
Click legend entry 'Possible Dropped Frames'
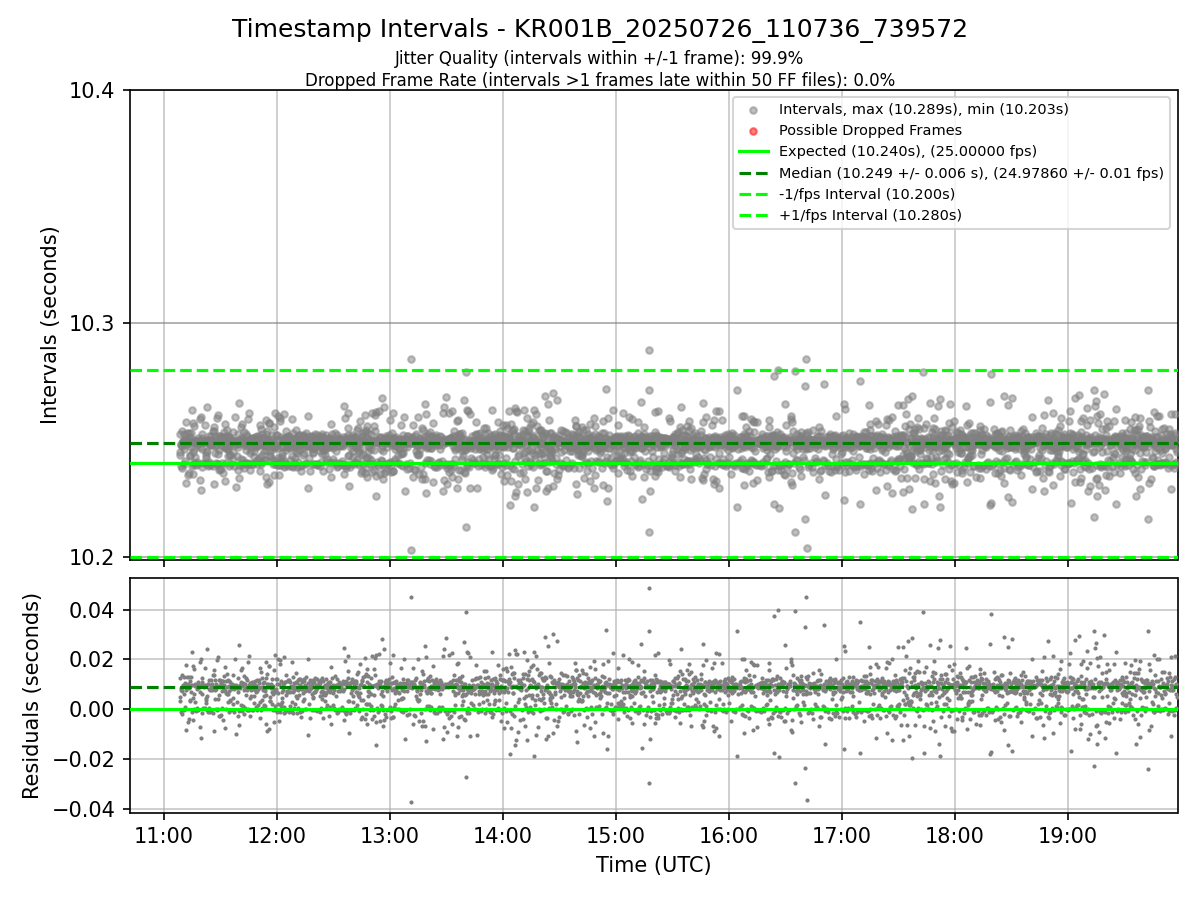(870, 130)
